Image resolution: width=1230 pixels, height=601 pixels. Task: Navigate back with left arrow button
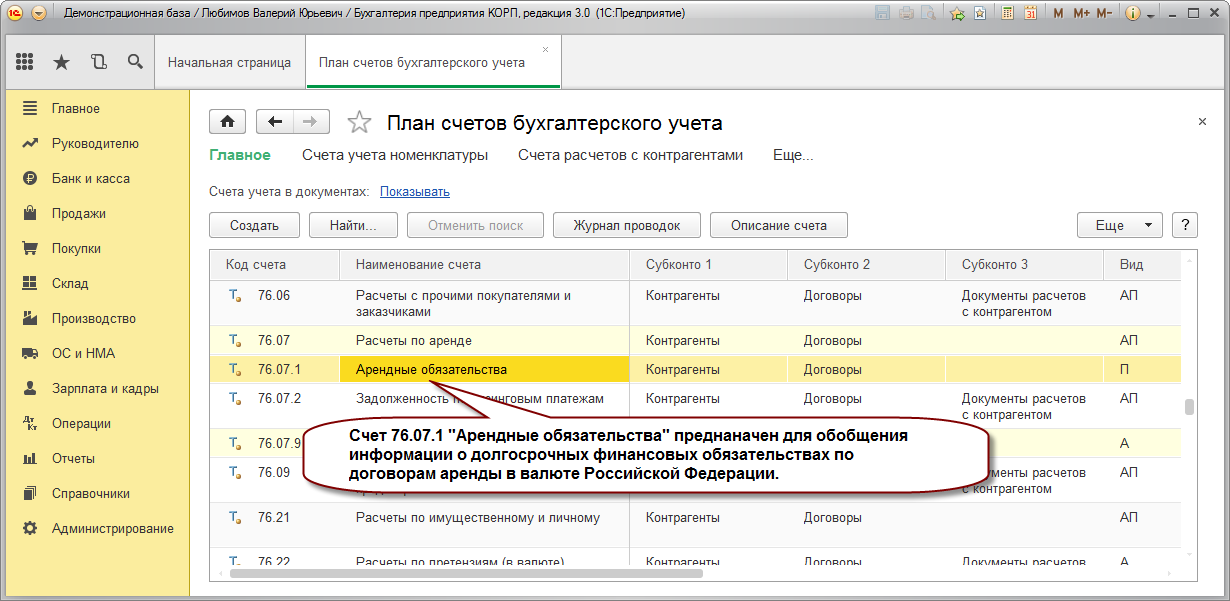(x=275, y=122)
